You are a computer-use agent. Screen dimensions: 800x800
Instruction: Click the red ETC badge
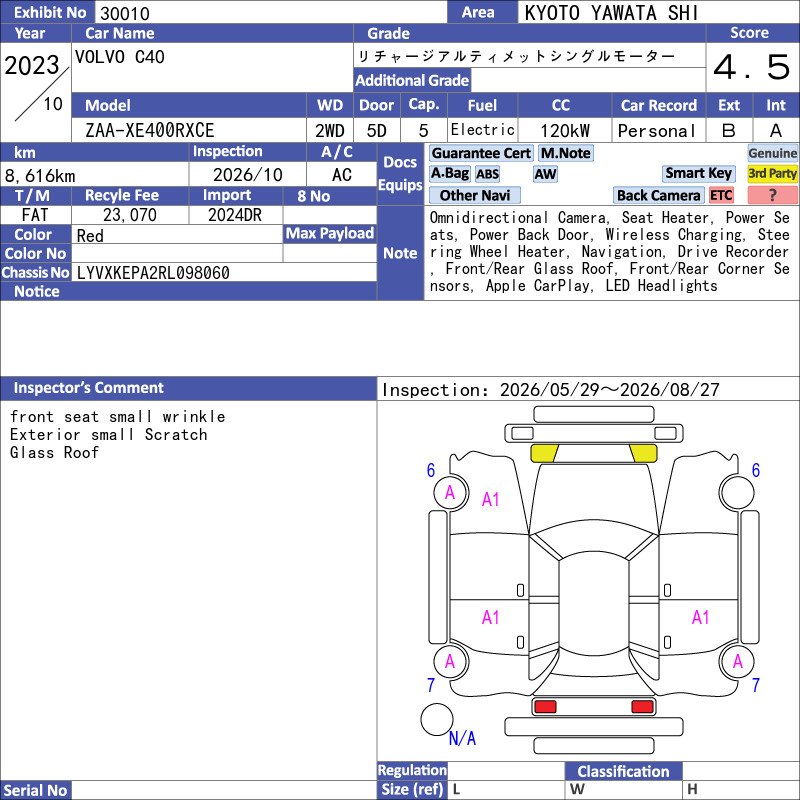point(721,195)
